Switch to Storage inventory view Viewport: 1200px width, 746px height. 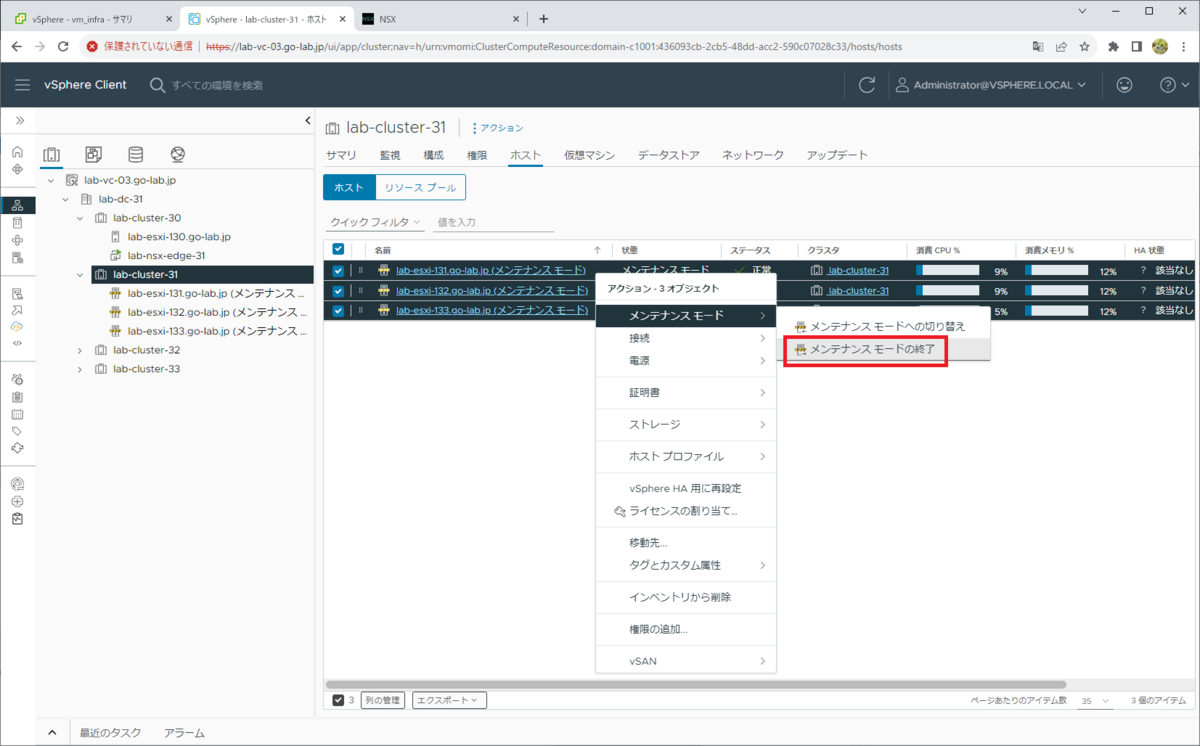coord(136,155)
